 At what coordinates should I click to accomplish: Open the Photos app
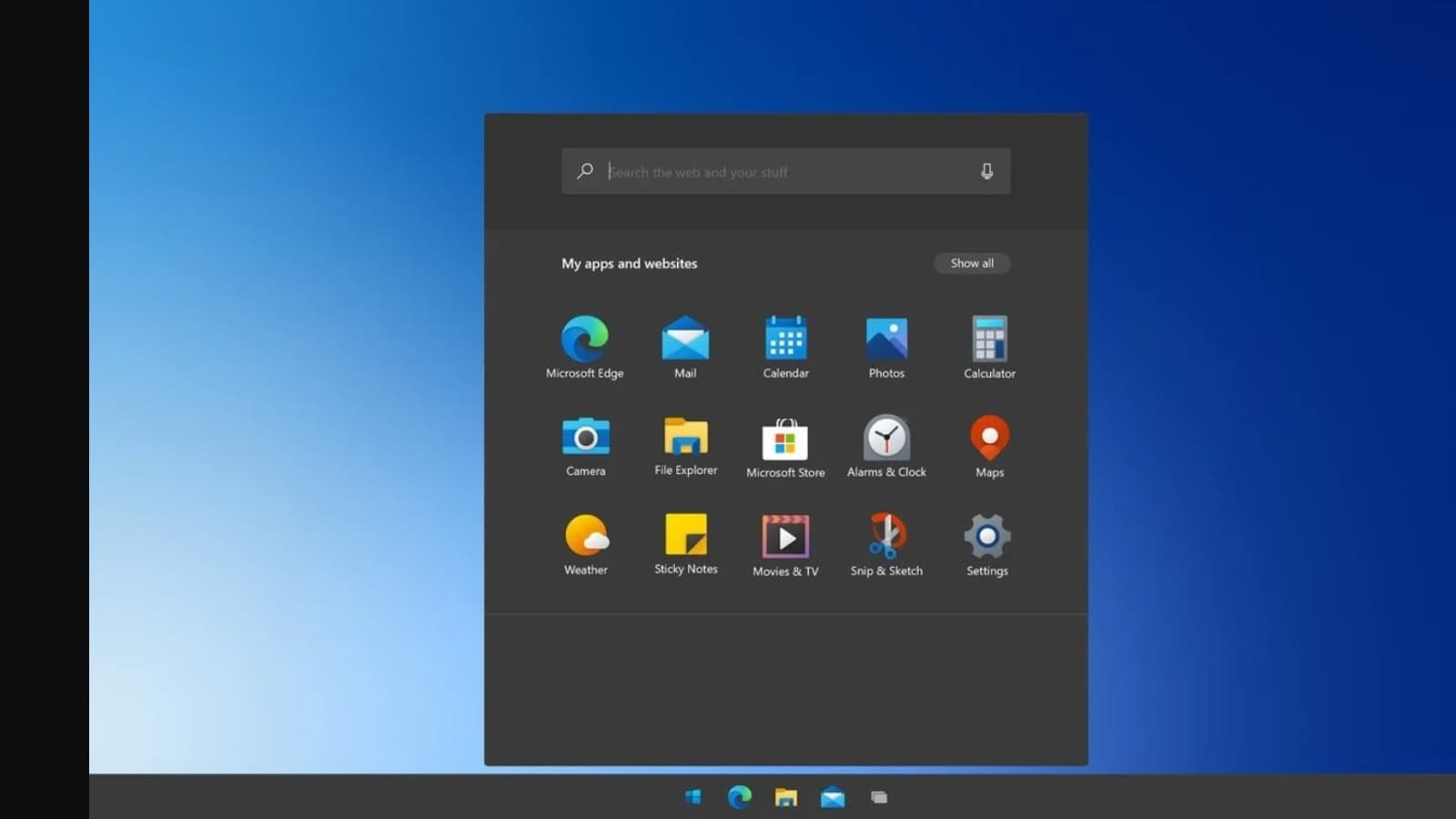886,347
